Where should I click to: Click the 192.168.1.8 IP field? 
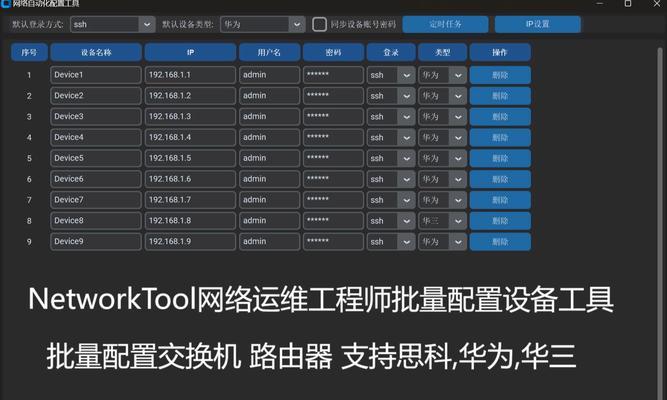tap(190, 221)
